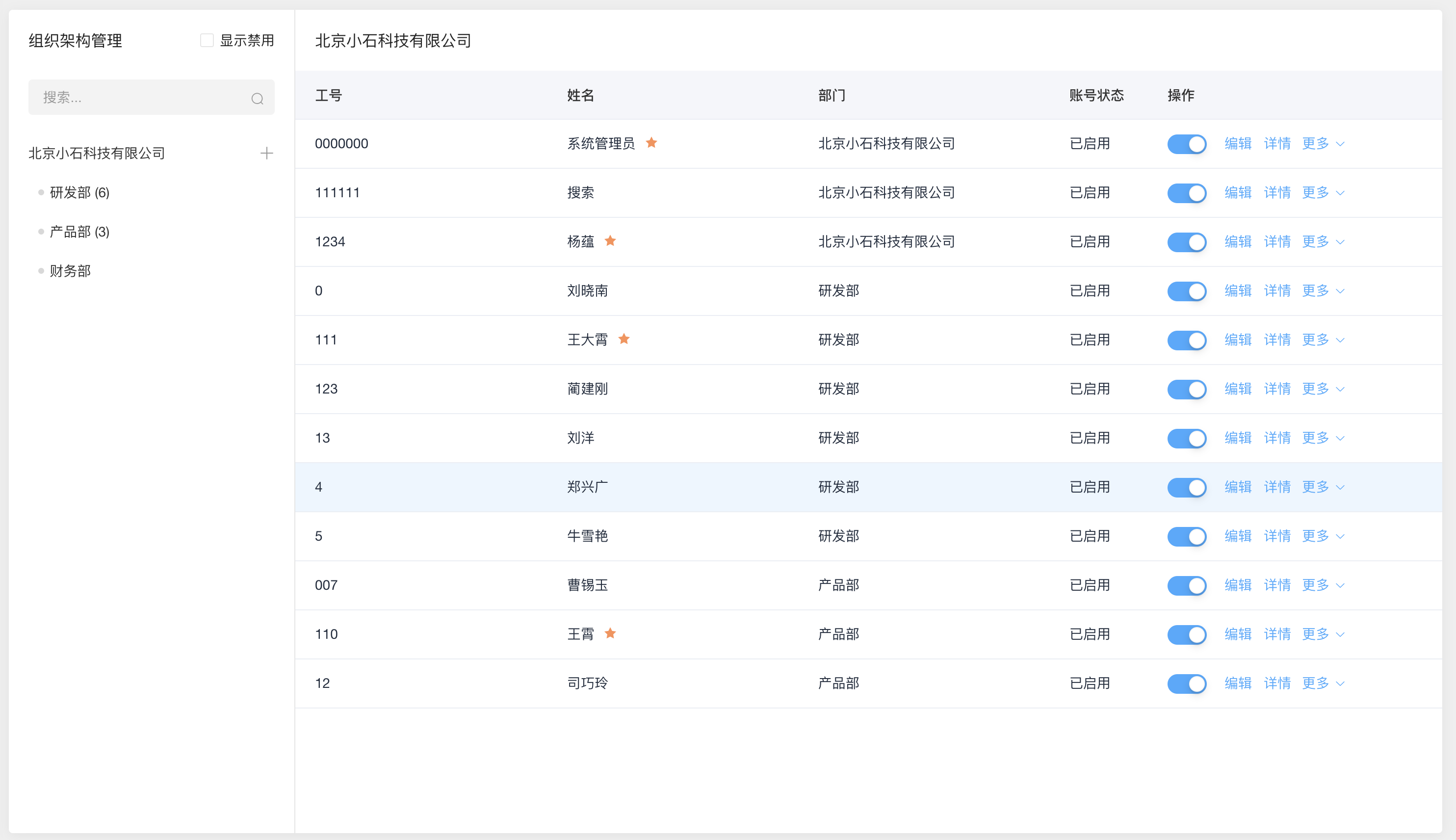1456x840 pixels.
Task: Toggle account switch for 刘洋
Action: (x=1187, y=438)
